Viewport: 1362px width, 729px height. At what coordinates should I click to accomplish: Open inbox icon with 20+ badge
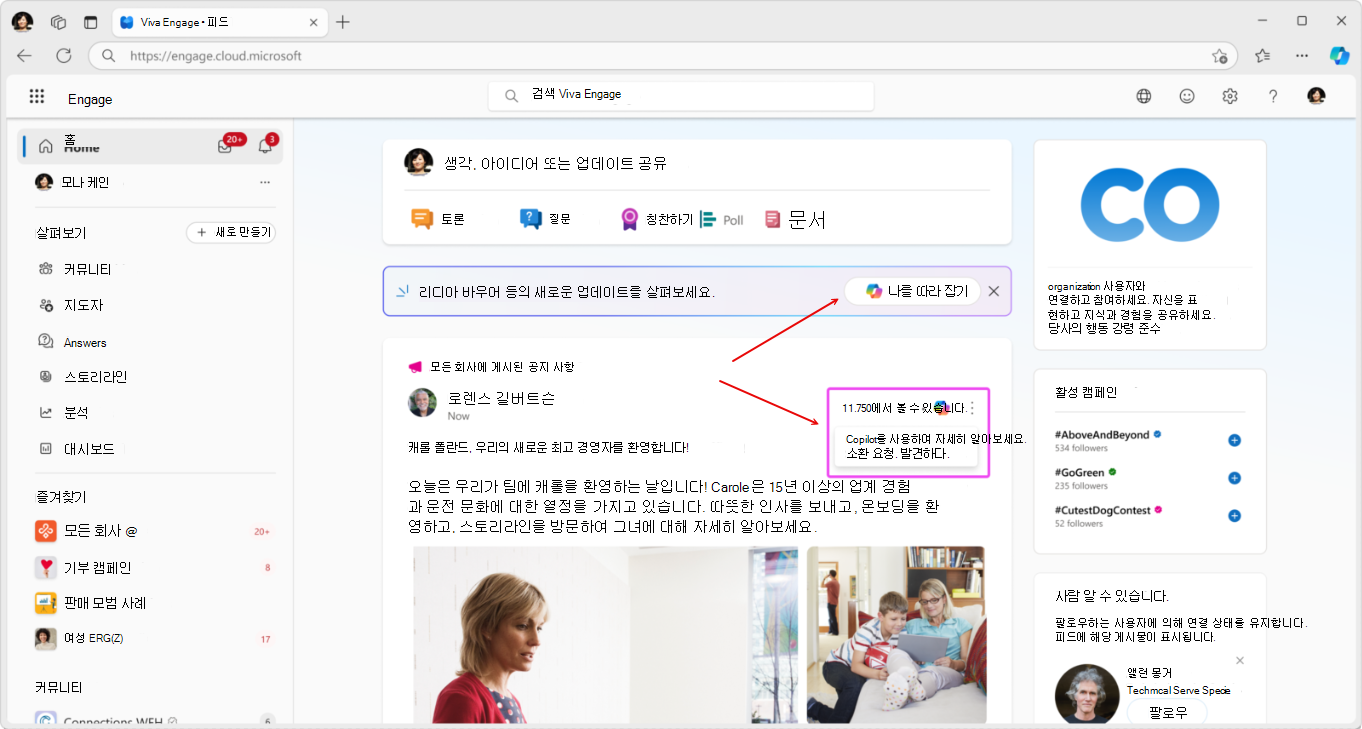click(x=225, y=146)
